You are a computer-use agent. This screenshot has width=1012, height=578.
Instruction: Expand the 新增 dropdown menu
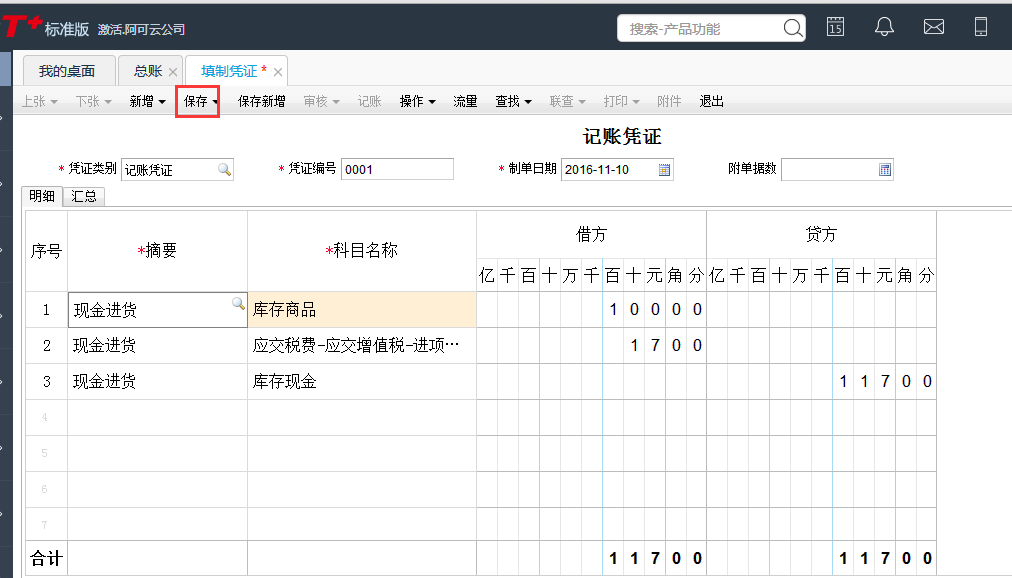[161, 102]
